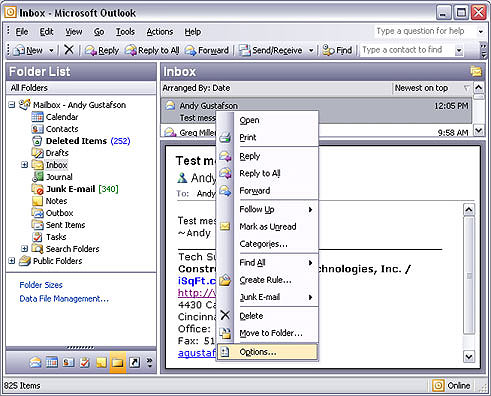The image size is (491, 396).
Task: Open the Junk E-mail folder
Action: pyautogui.click(x=75, y=189)
